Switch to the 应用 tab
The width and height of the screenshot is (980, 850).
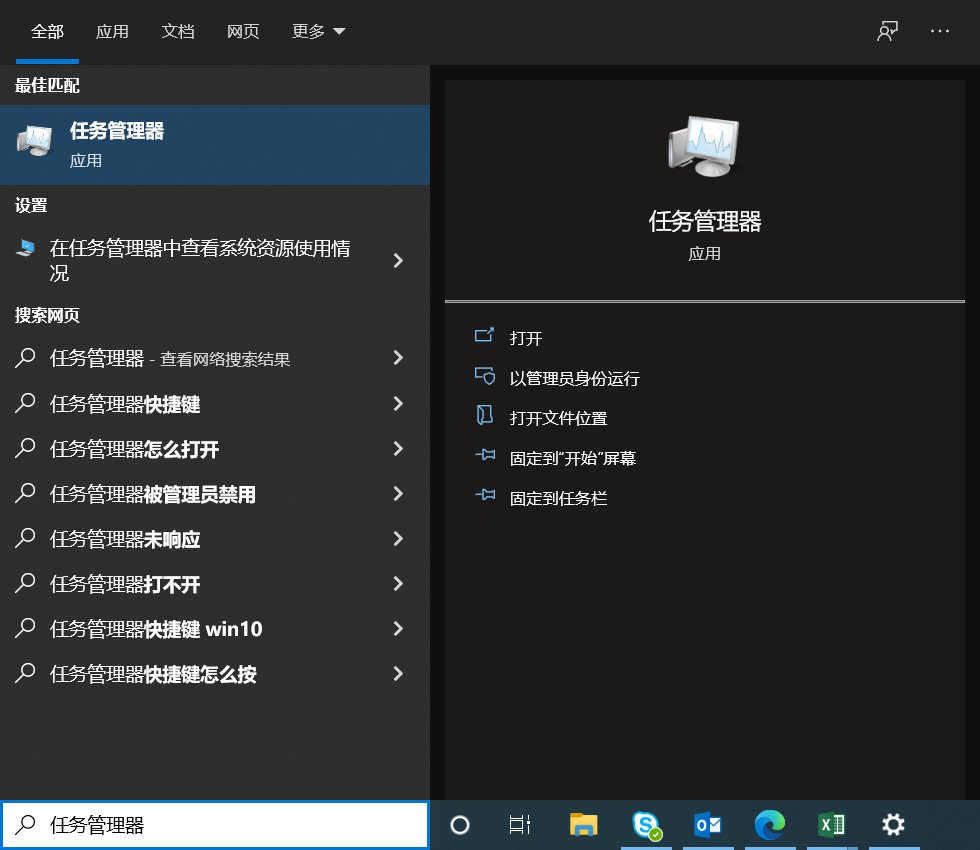click(x=112, y=31)
